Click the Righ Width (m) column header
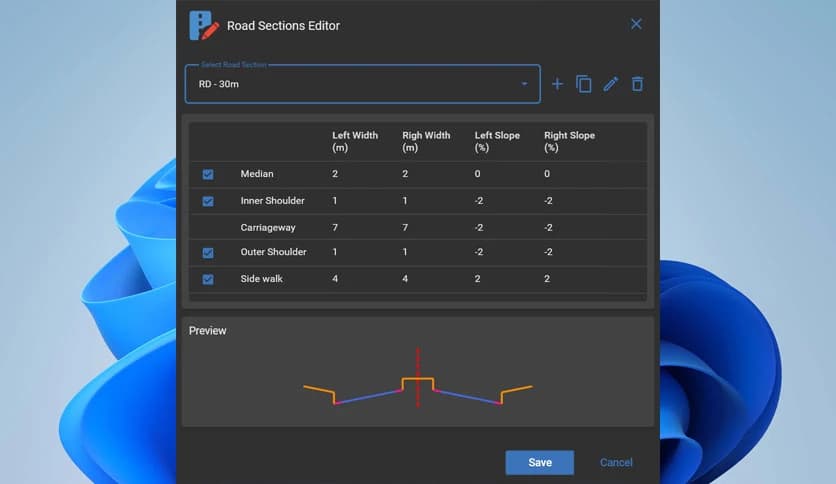The width and height of the screenshot is (836, 484). click(426, 141)
